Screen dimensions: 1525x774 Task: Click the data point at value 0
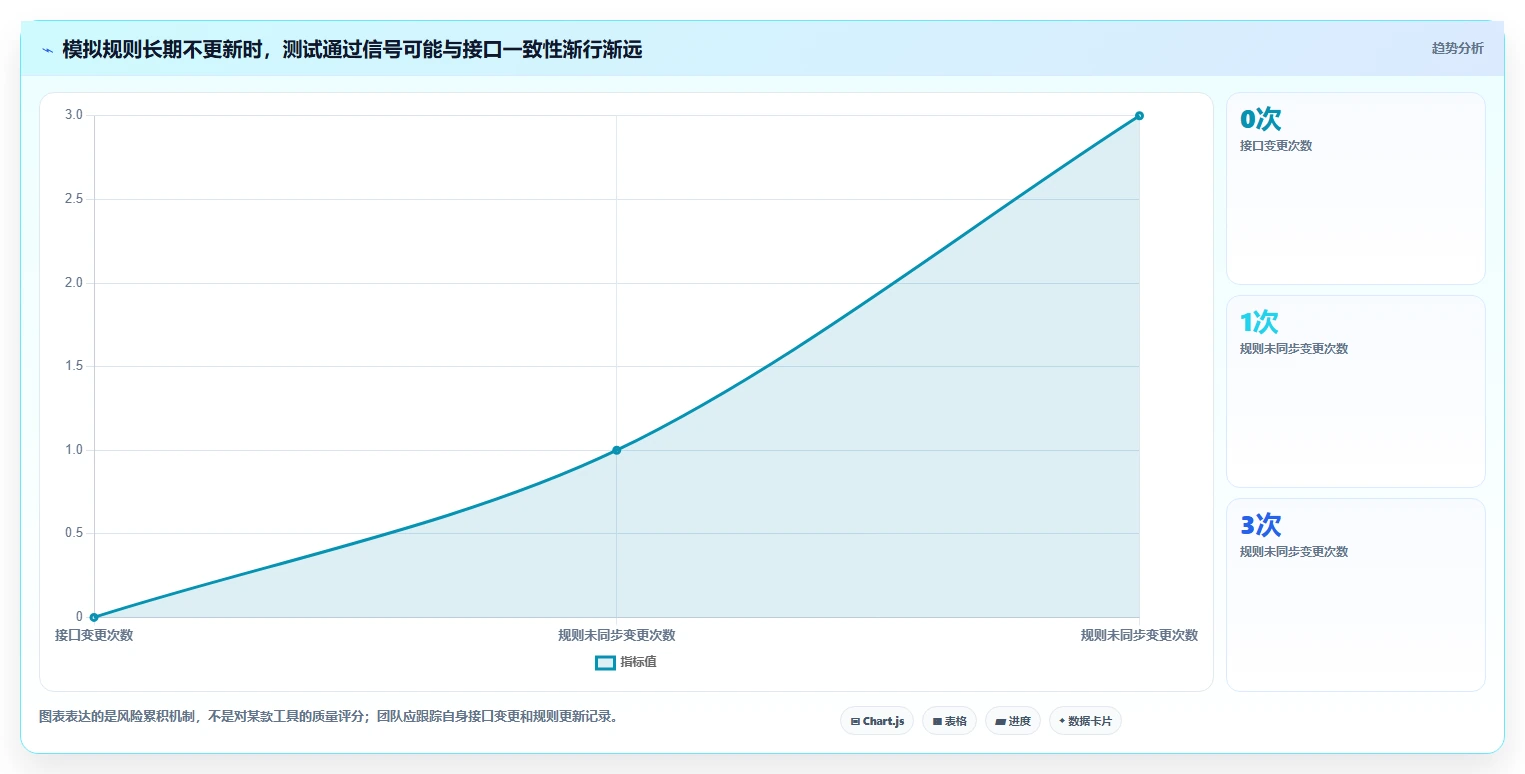94,617
